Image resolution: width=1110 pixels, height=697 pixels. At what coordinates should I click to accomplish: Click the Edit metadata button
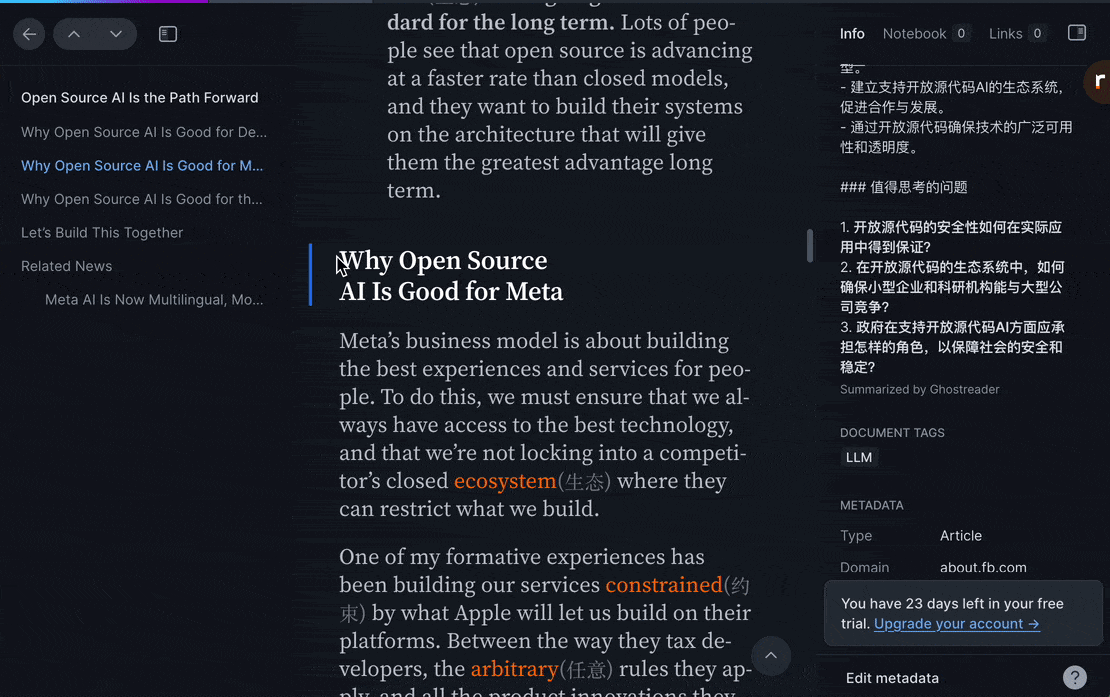[x=892, y=678]
